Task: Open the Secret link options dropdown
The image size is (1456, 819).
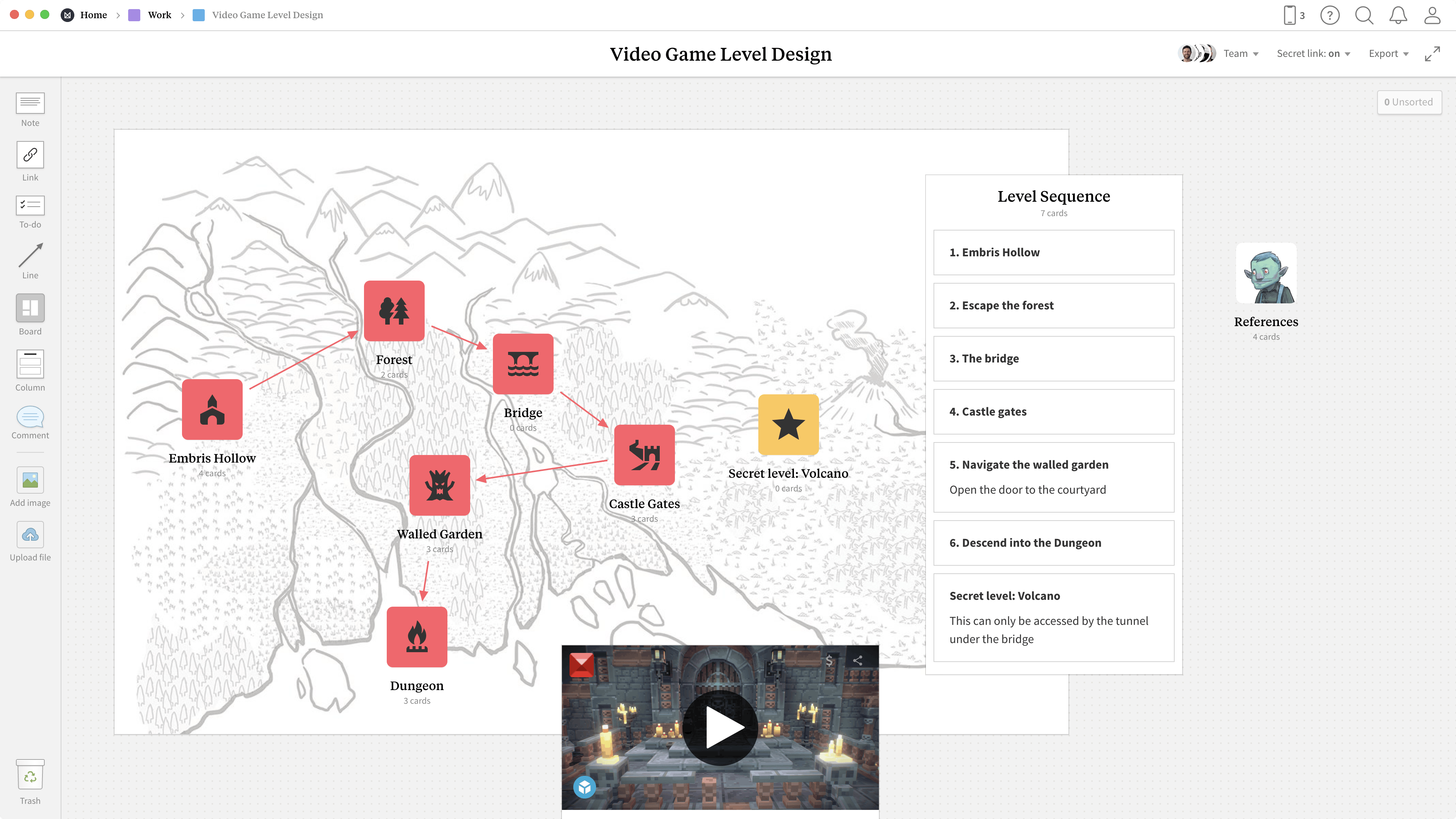Action: click(1313, 53)
